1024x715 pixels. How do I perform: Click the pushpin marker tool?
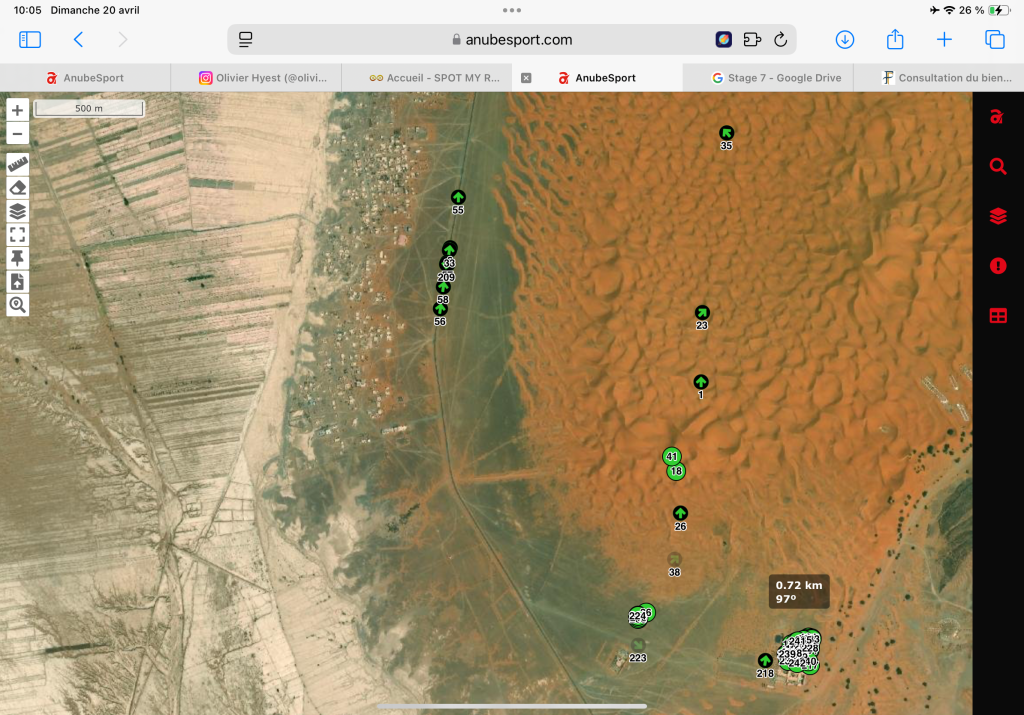tap(18, 258)
